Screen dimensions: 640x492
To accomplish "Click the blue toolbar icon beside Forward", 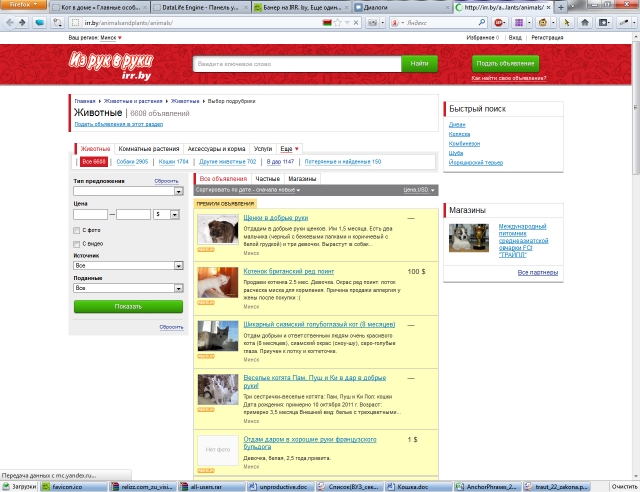I will 39,22.
